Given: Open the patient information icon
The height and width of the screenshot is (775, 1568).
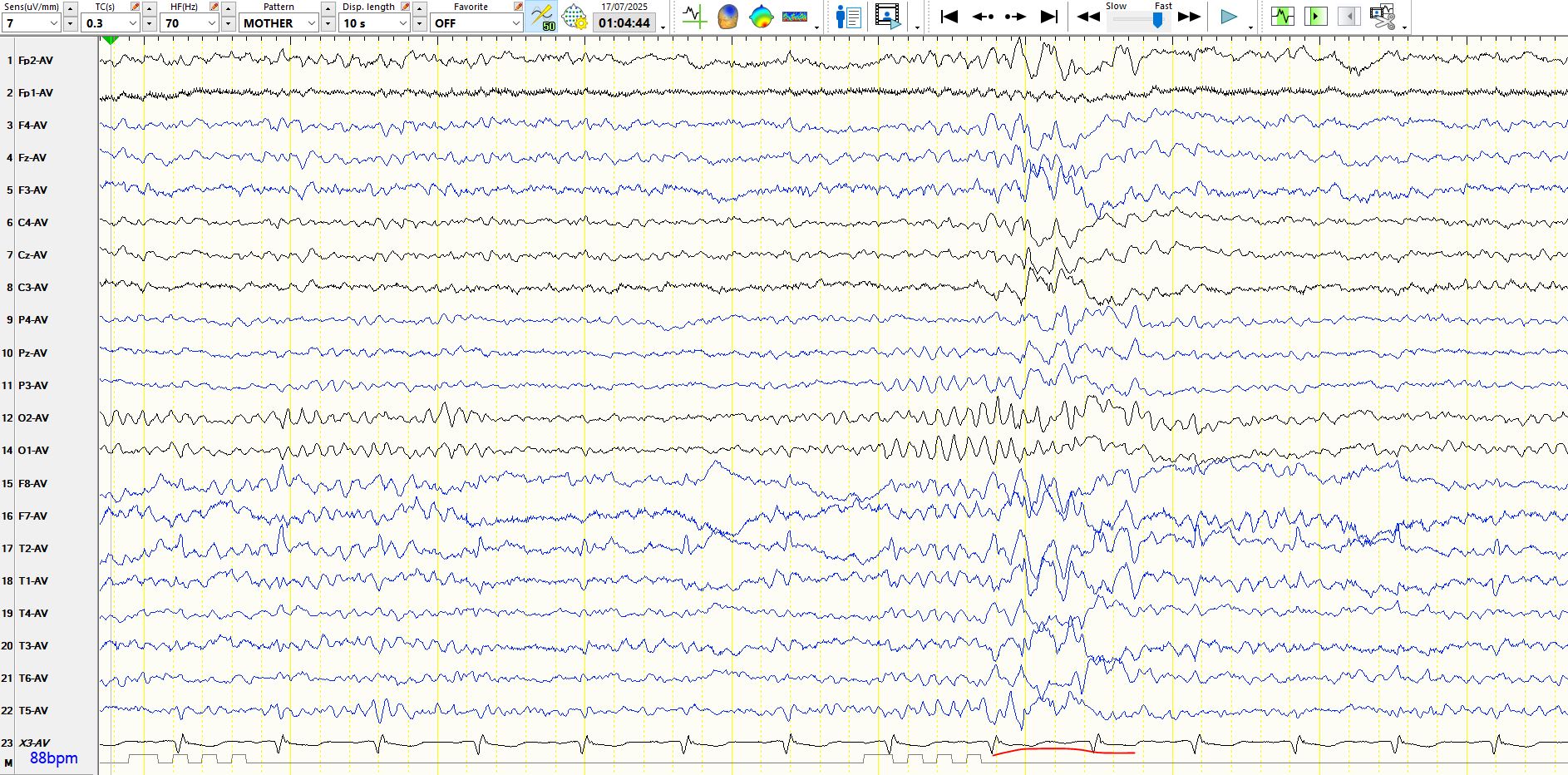Looking at the screenshot, I should (848, 17).
